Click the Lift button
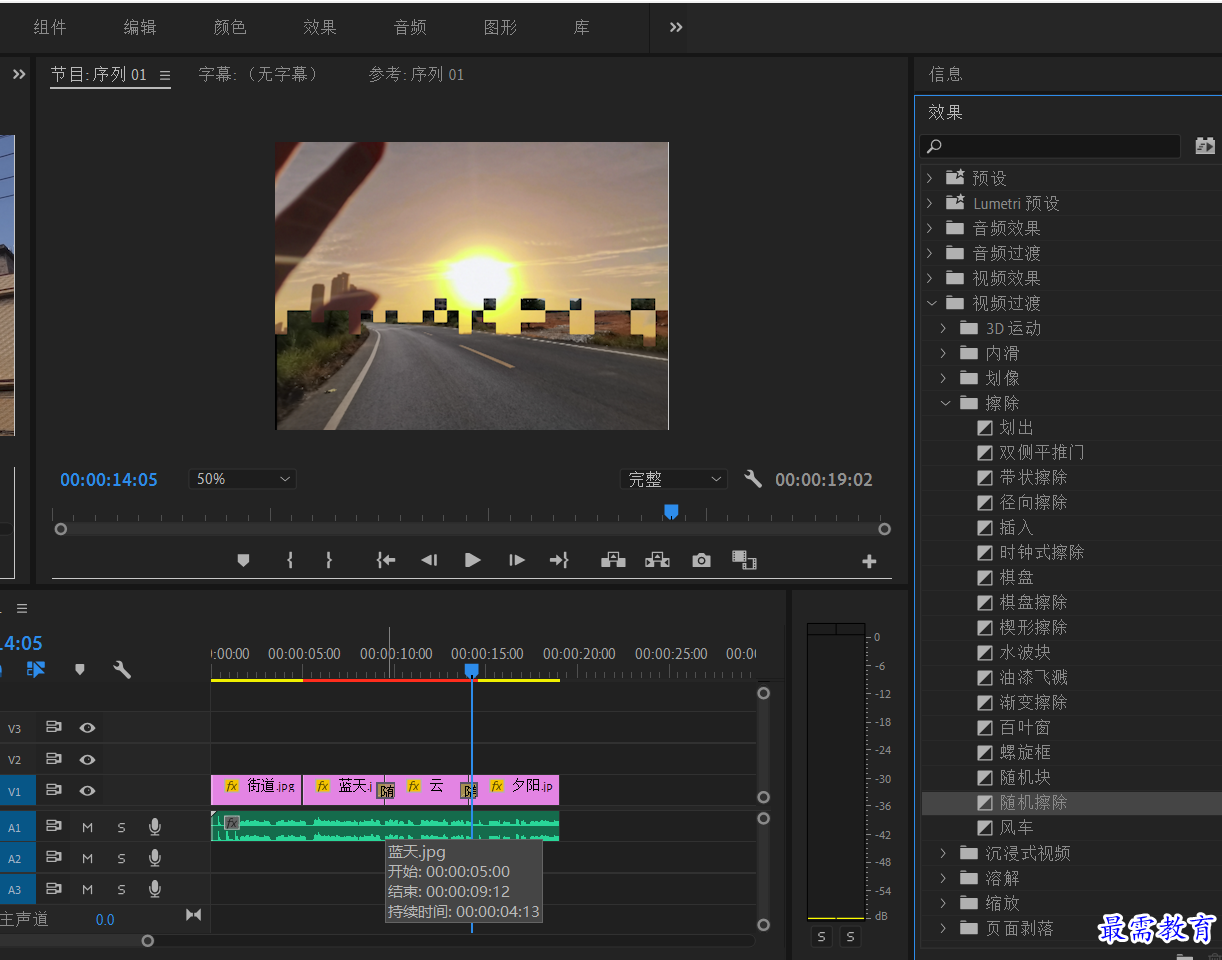1222x960 pixels. [x=613, y=560]
